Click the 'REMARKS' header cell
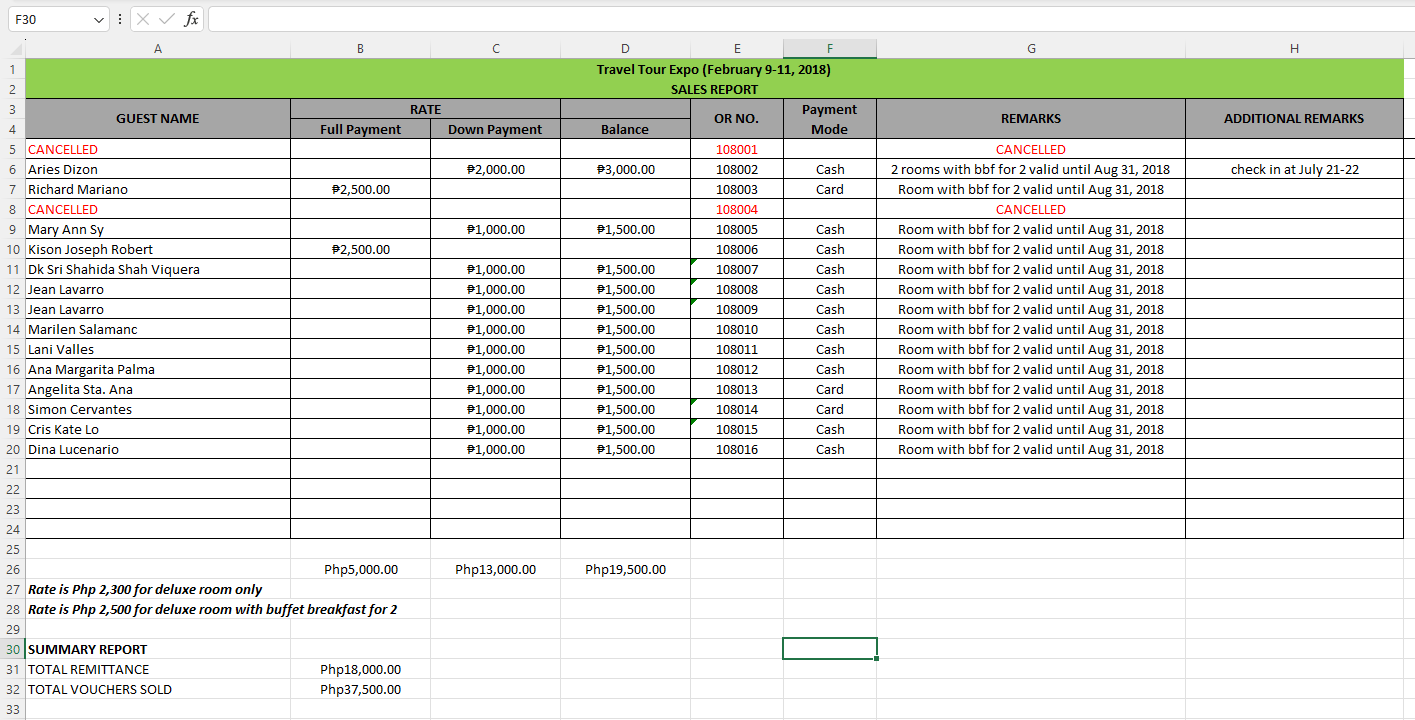The image size is (1415, 720). coord(1031,118)
